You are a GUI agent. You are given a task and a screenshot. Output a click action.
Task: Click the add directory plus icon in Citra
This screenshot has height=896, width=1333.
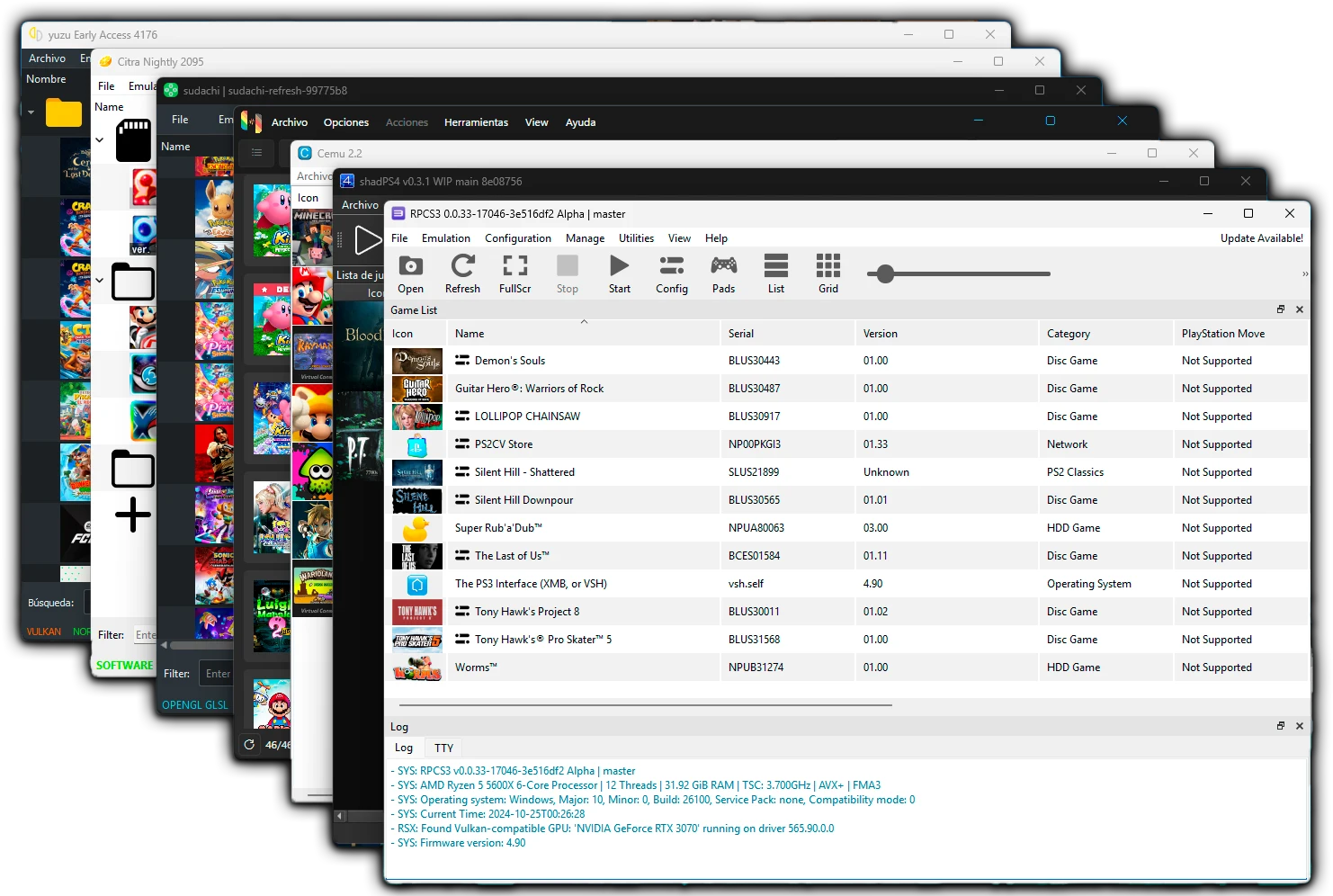(132, 515)
